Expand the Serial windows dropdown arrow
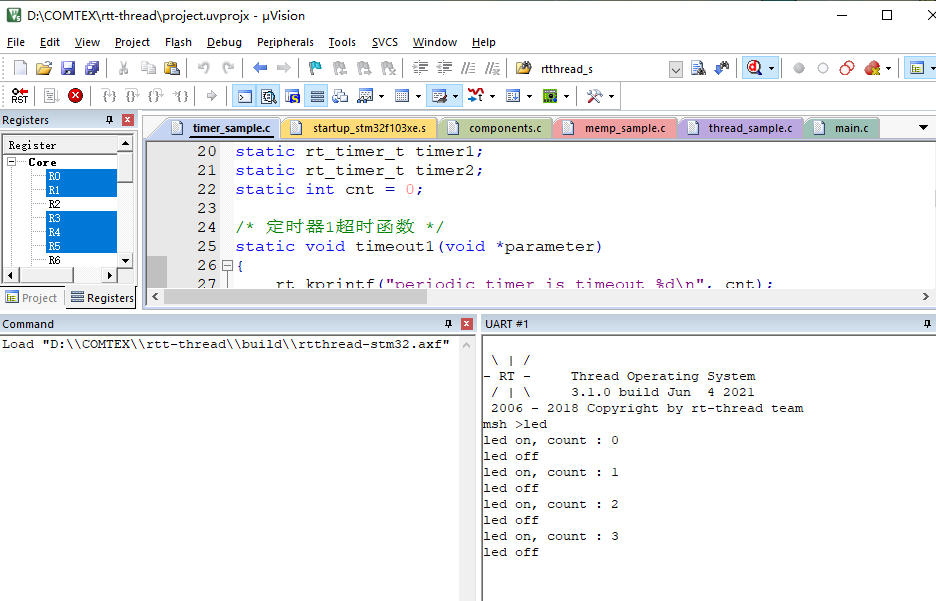This screenshot has height=601, width=936. [x=455, y=96]
